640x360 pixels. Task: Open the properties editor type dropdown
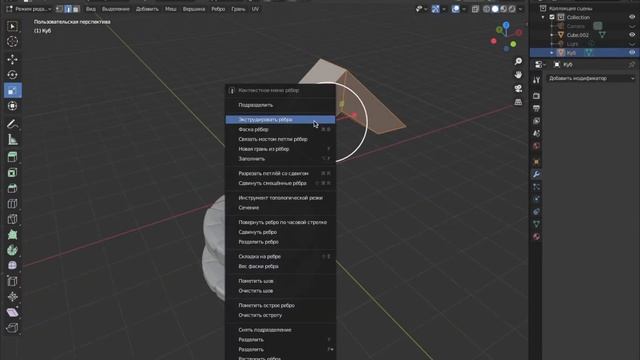pos(540,64)
